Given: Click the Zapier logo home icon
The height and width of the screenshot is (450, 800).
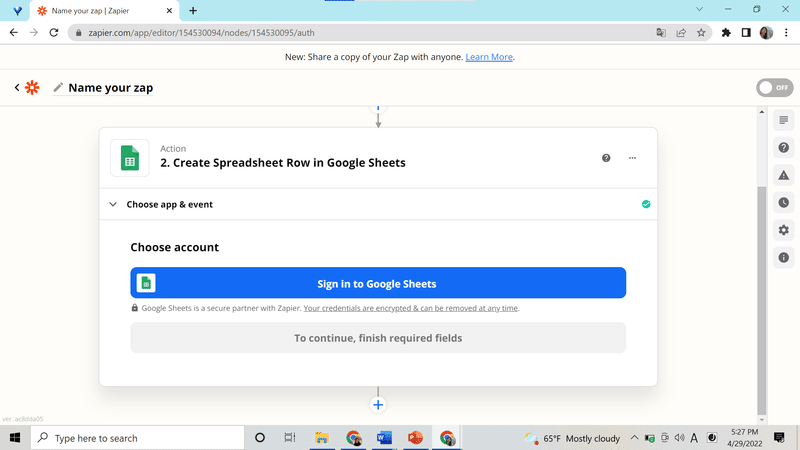Looking at the screenshot, I should pyautogui.click(x=32, y=88).
